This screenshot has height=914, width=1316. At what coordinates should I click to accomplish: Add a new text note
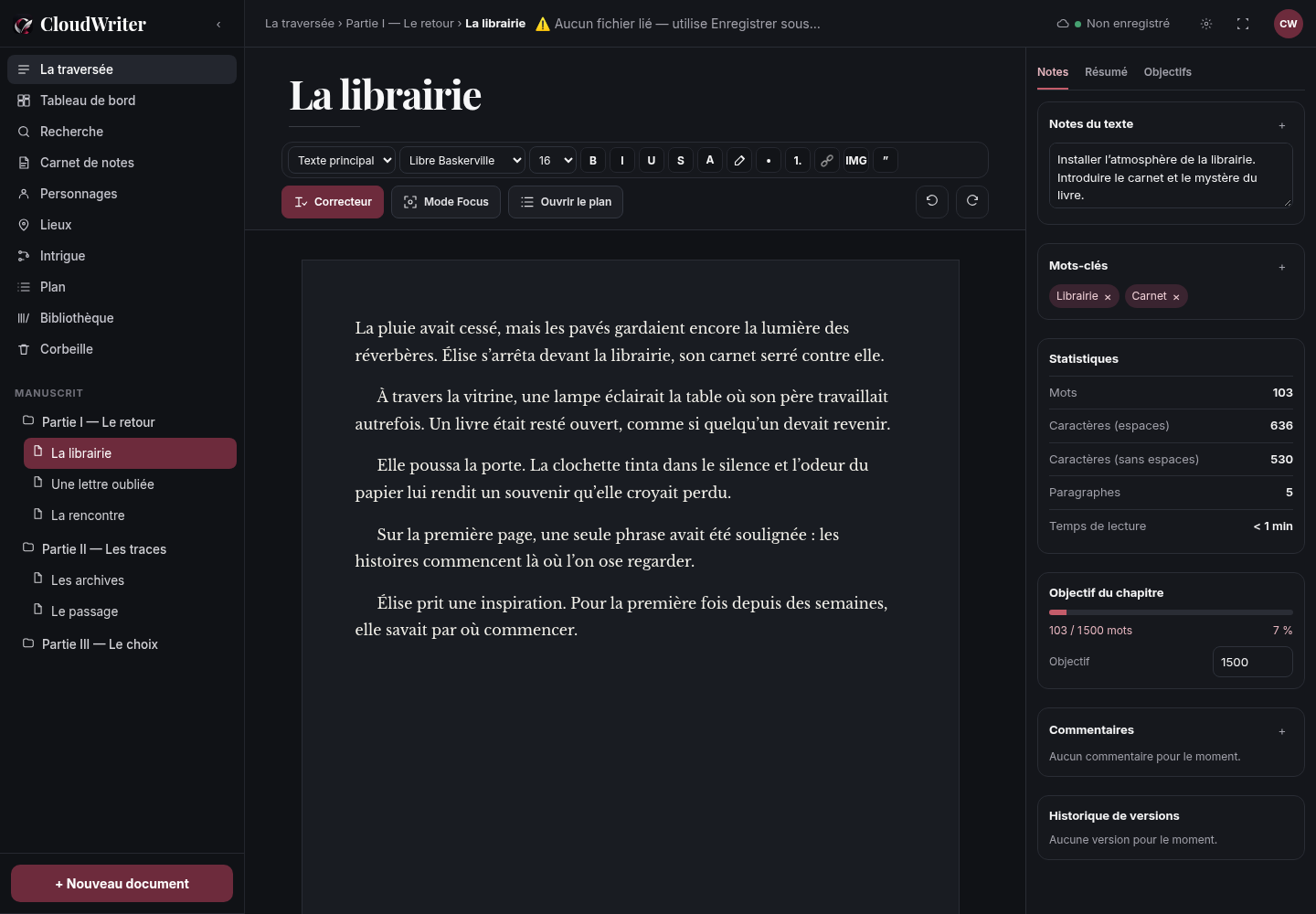(1282, 125)
